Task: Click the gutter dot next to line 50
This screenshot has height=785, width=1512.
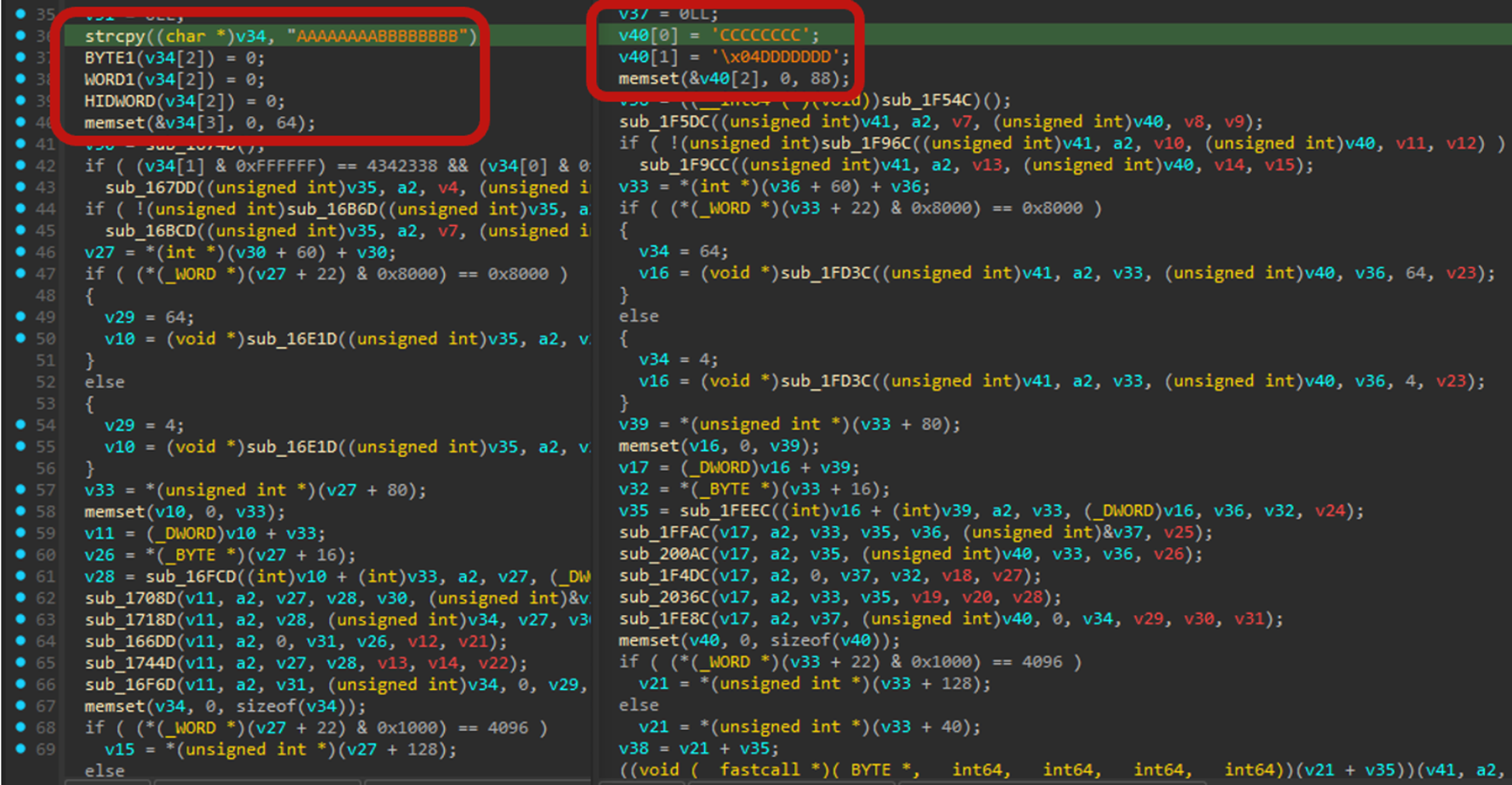Action: tap(21, 338)
